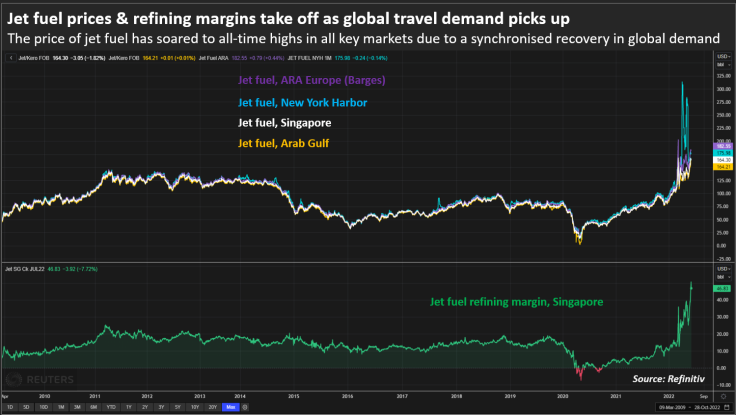Toggle the Max time range button
Image resolution: width=736 pixels, height=415 pixels.
(230, 407)
